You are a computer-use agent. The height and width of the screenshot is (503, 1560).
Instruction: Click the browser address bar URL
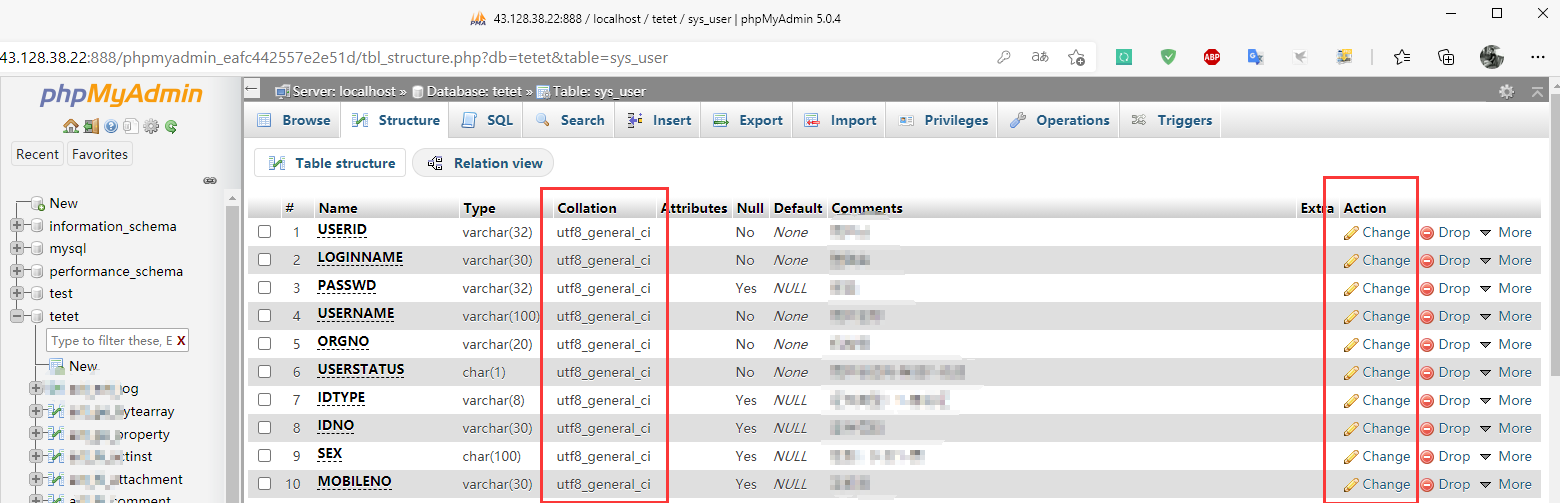tap(334, 57)
